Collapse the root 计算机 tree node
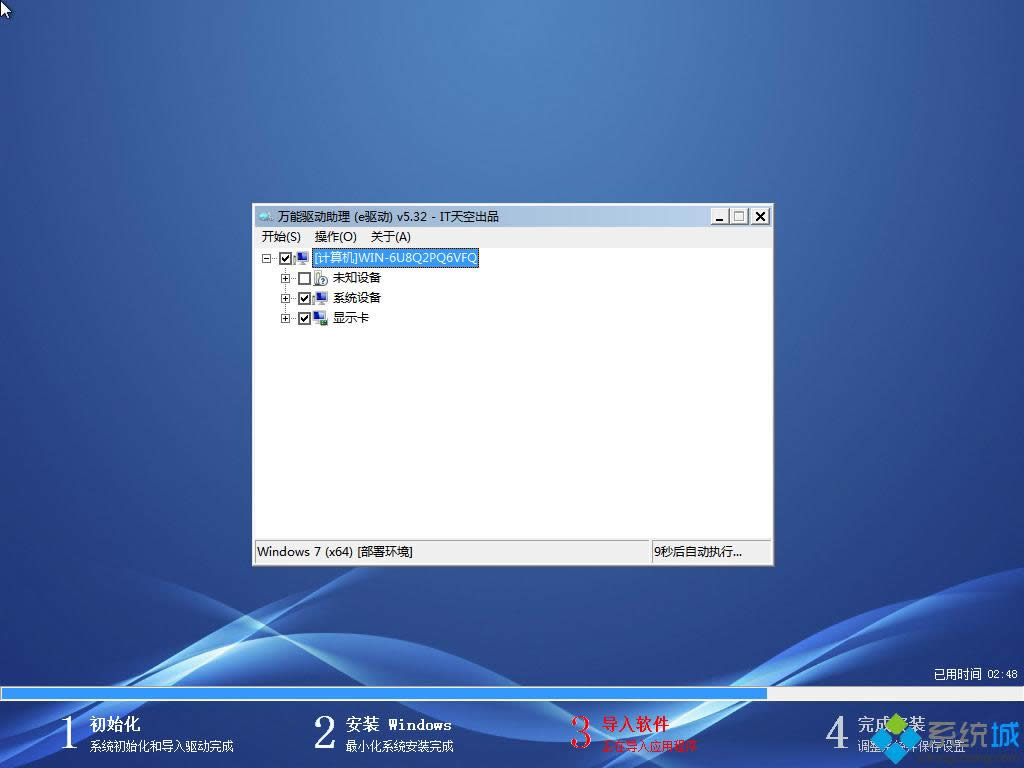This screenshot has width=1024, height=768. tap(267, 258)
